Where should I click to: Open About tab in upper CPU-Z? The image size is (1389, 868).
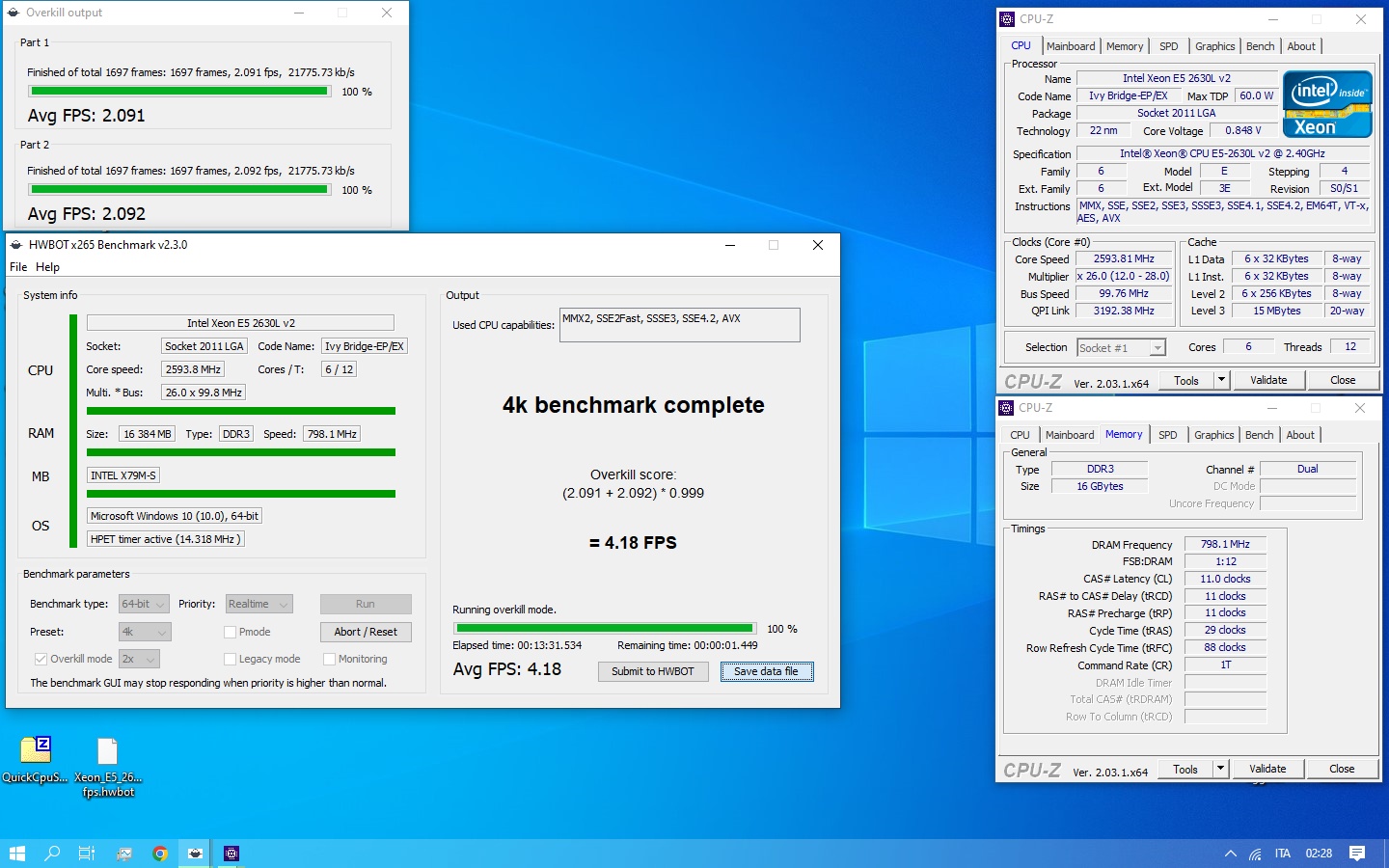[1301, 46]
